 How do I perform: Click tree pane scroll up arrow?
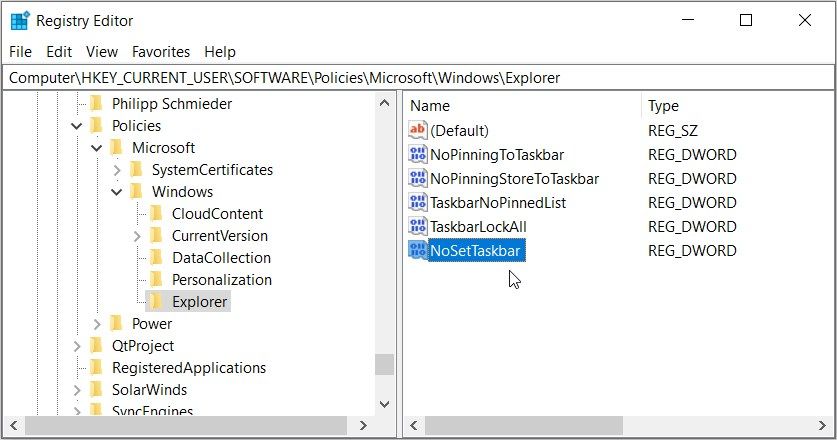384,103
